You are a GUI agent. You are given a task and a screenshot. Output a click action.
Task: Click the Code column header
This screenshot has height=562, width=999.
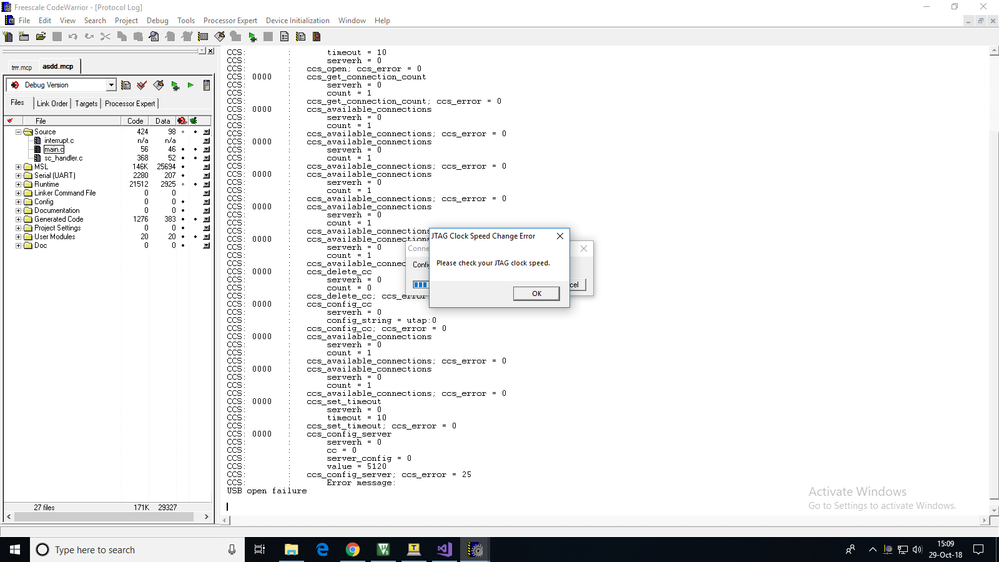point(135,120)
